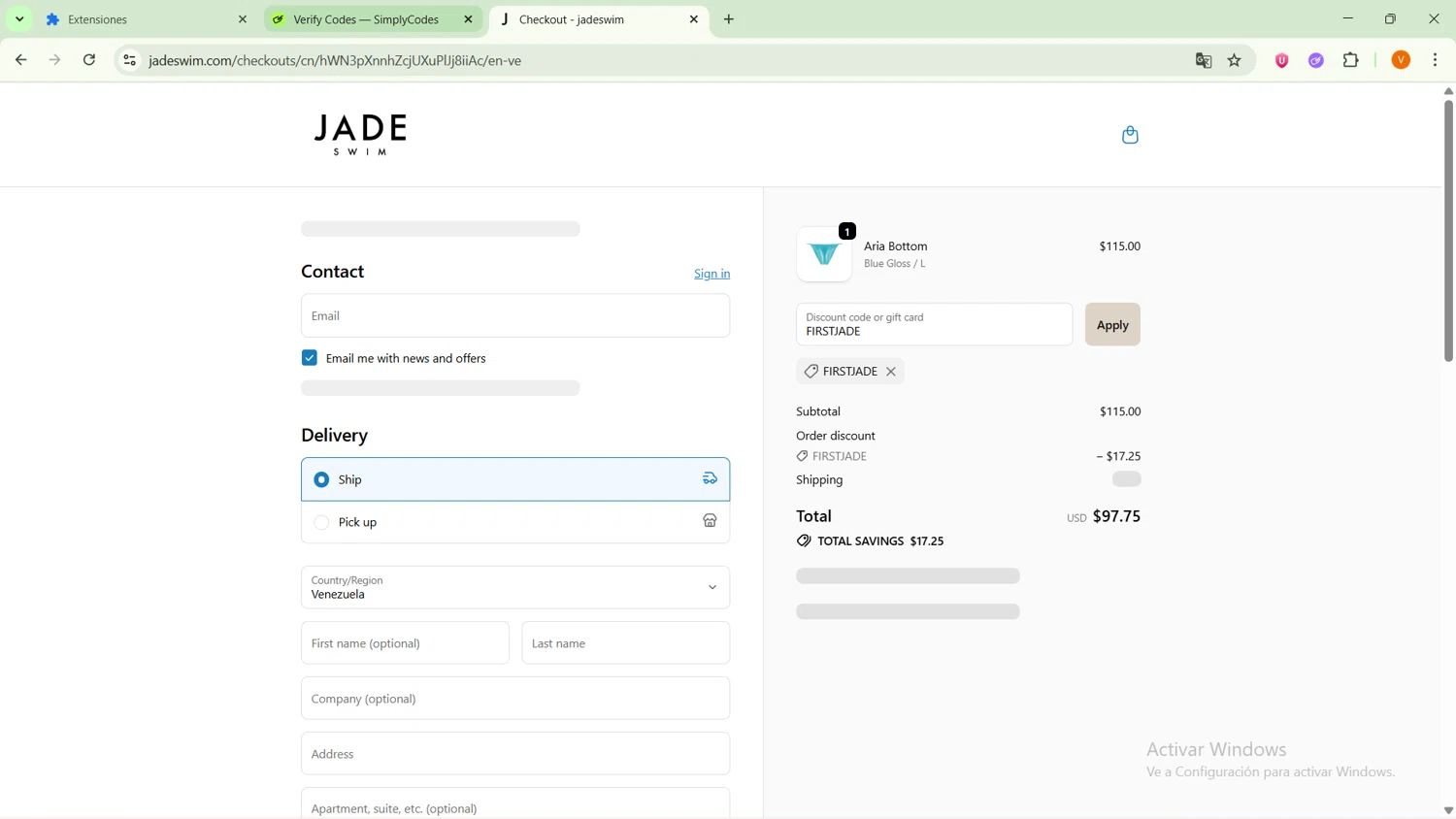Click the discount tag icon next to TOTAL SAVINGS
The width and height of the screenshot is (1456, 819).
point(804,541)
